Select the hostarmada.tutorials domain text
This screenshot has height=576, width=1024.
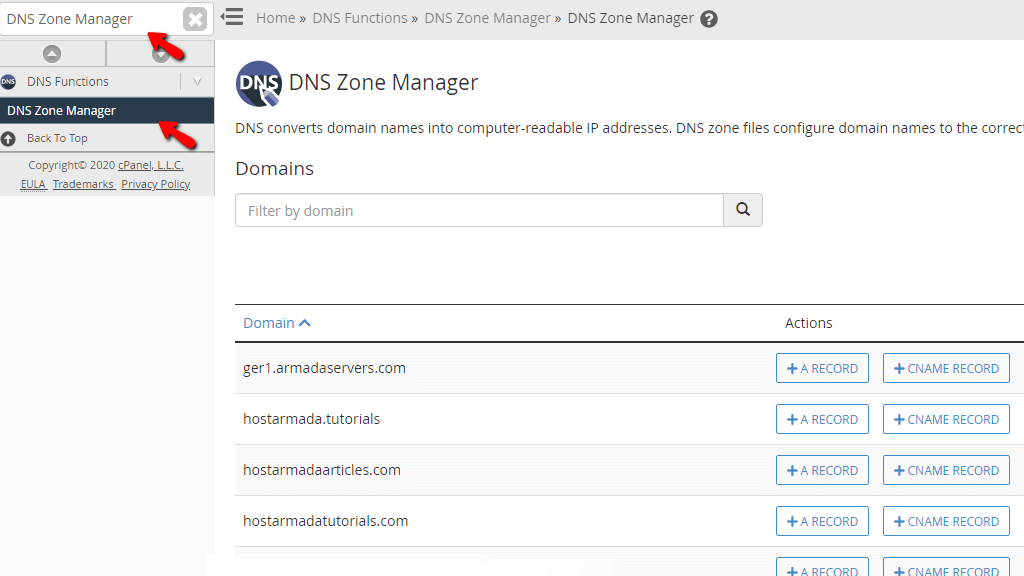[x=312, y=419]
